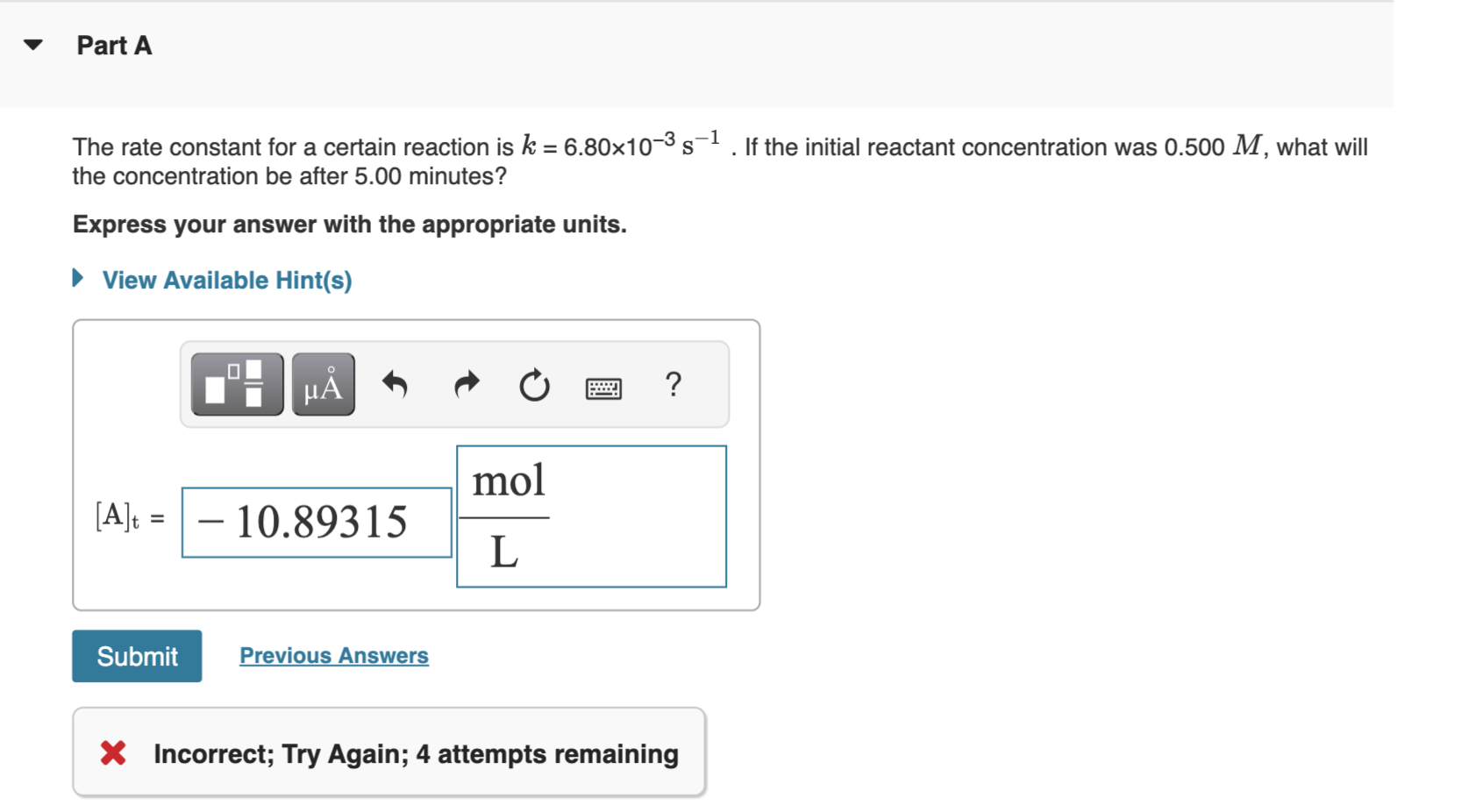Open Previous Answers
The width and height of the screenshot is (1462, 812).
point(333,655)
